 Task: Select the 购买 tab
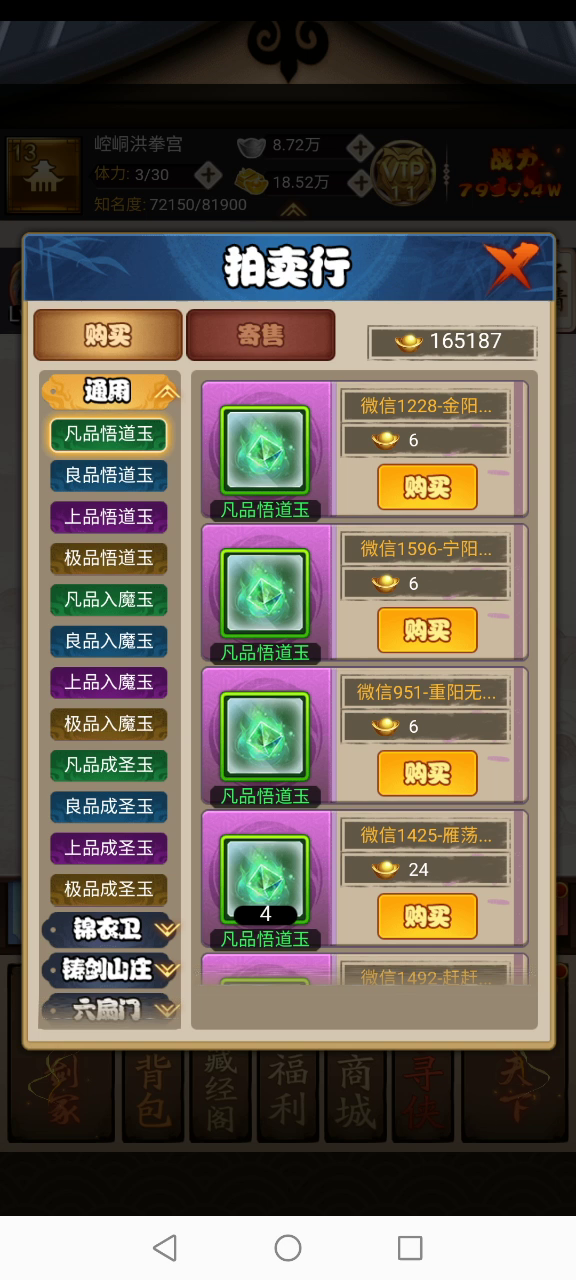pyautogui.click(x=108, y=335)
